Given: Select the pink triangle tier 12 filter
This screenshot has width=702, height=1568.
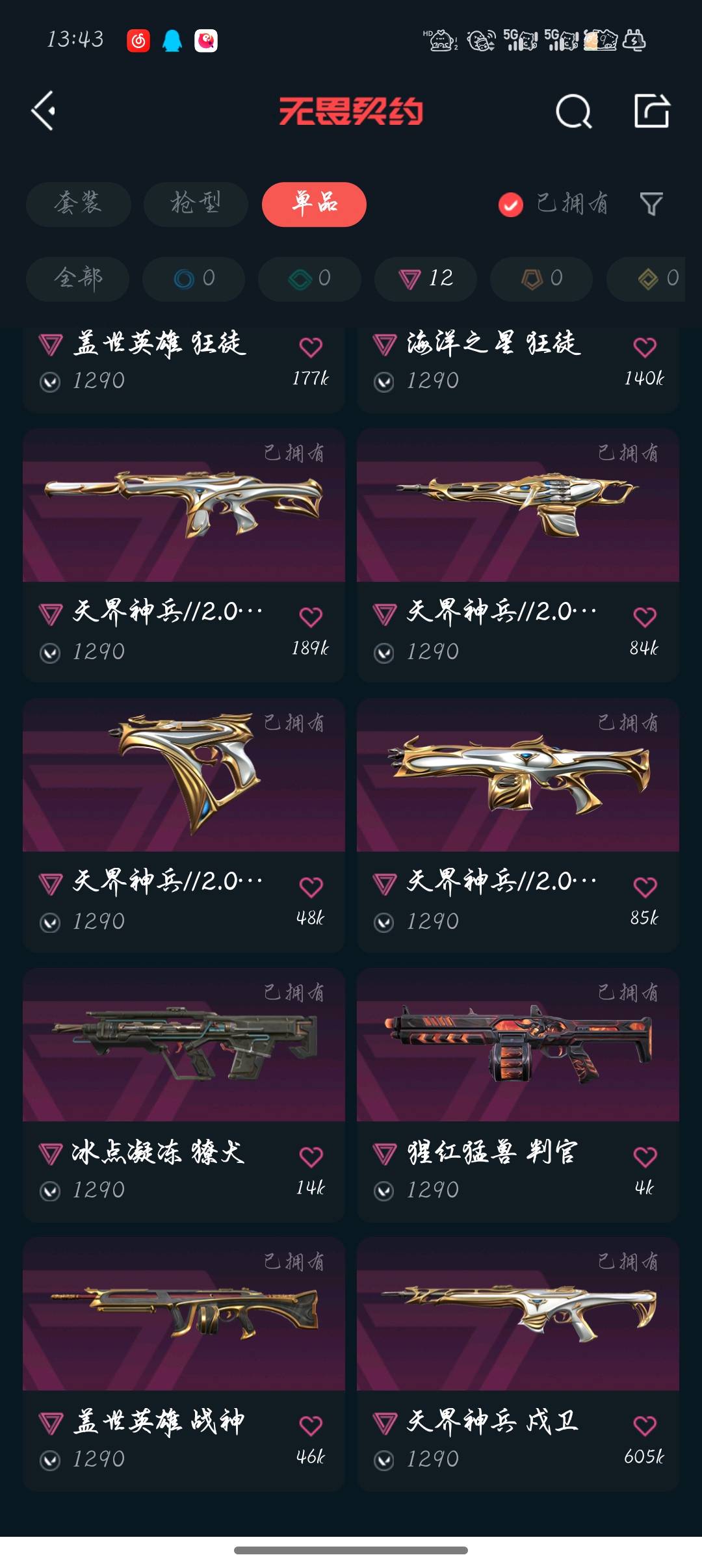Looking at the screenshot, I should [425, 279].
